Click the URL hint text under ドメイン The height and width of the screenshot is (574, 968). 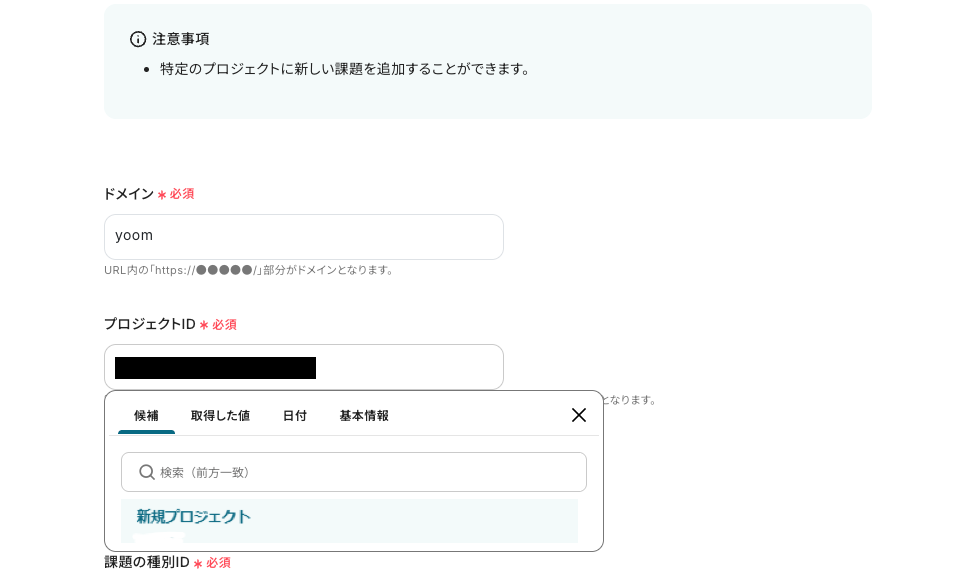(x=250, y=270)
